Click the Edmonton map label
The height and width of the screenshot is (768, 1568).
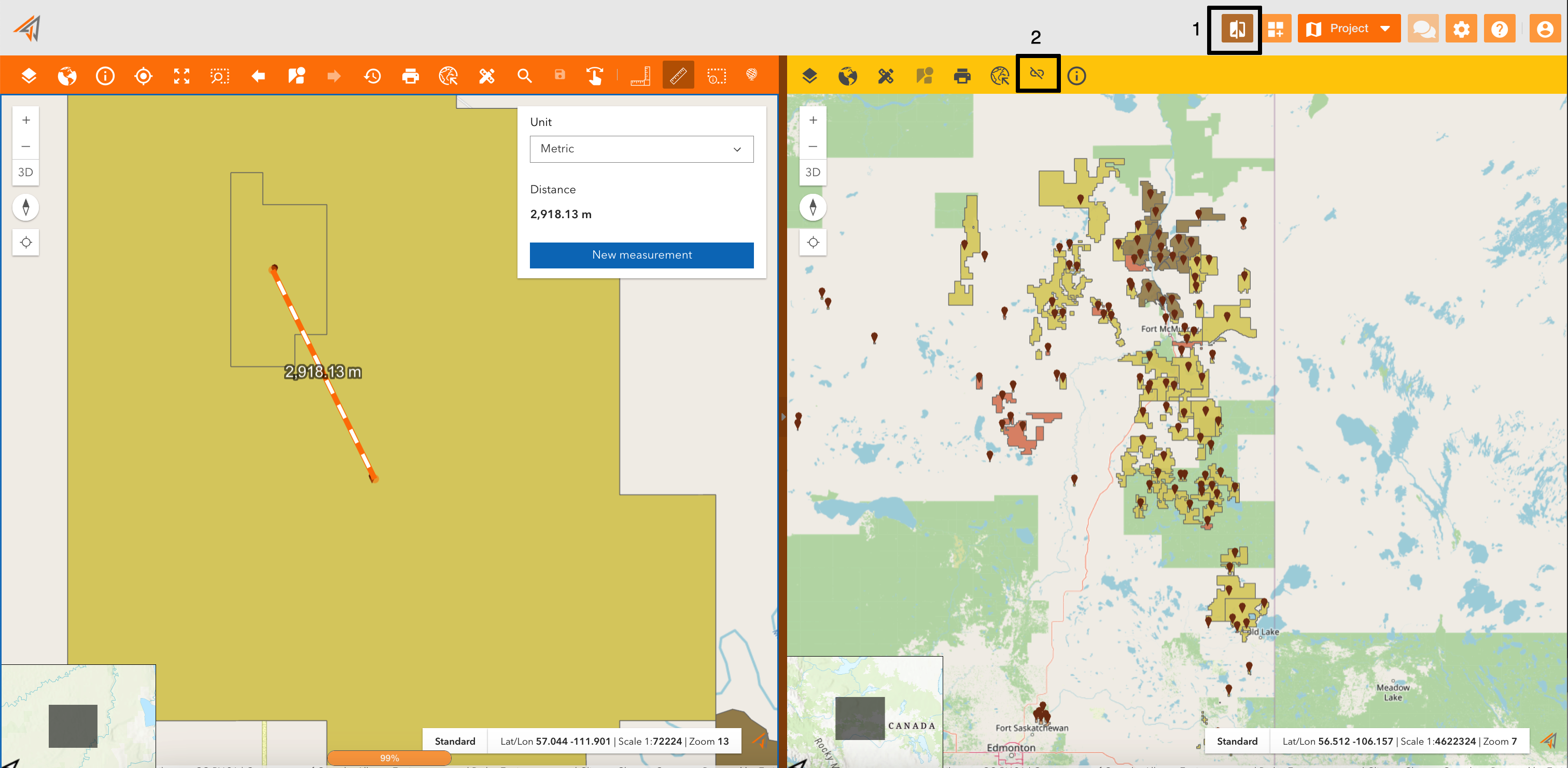(1011, 748)
